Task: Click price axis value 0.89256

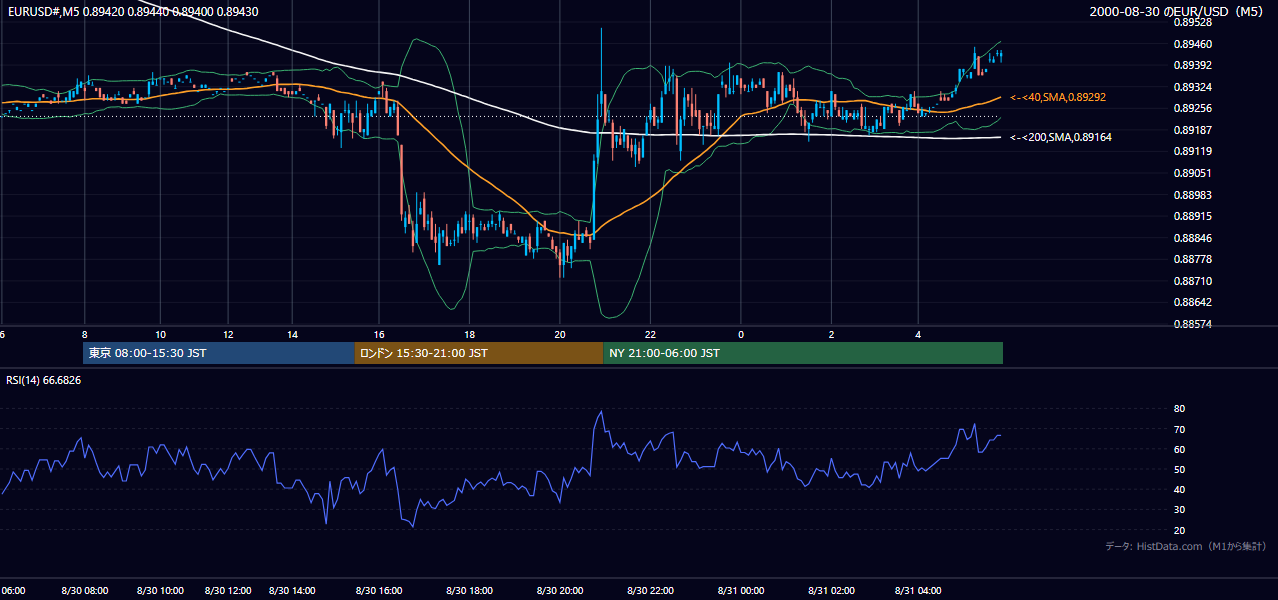Action: pos(1193,108)
